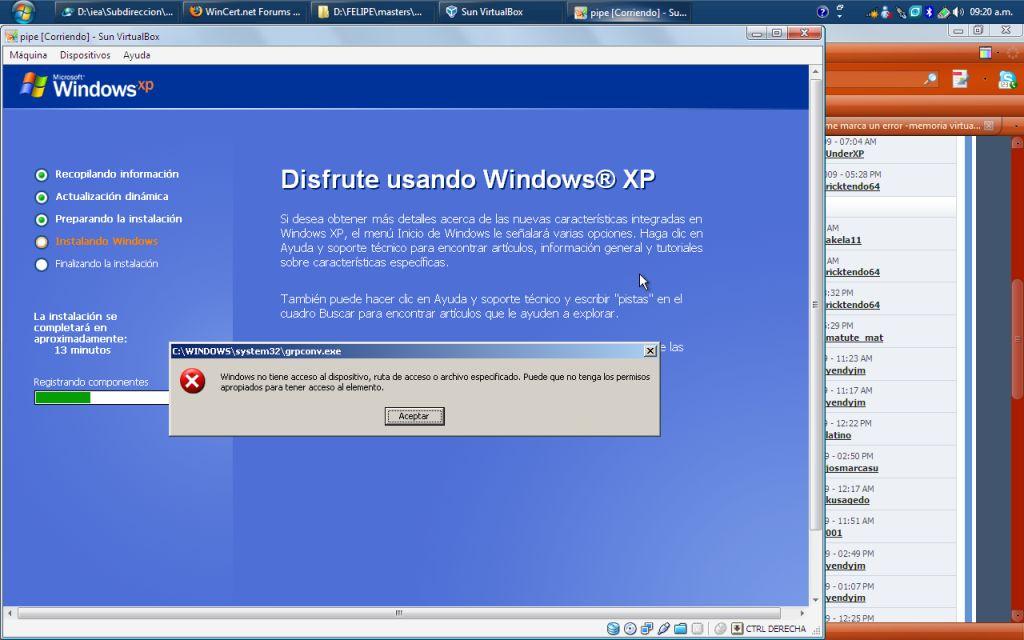Close the grpconv.exe error dialog

[650, 351]
